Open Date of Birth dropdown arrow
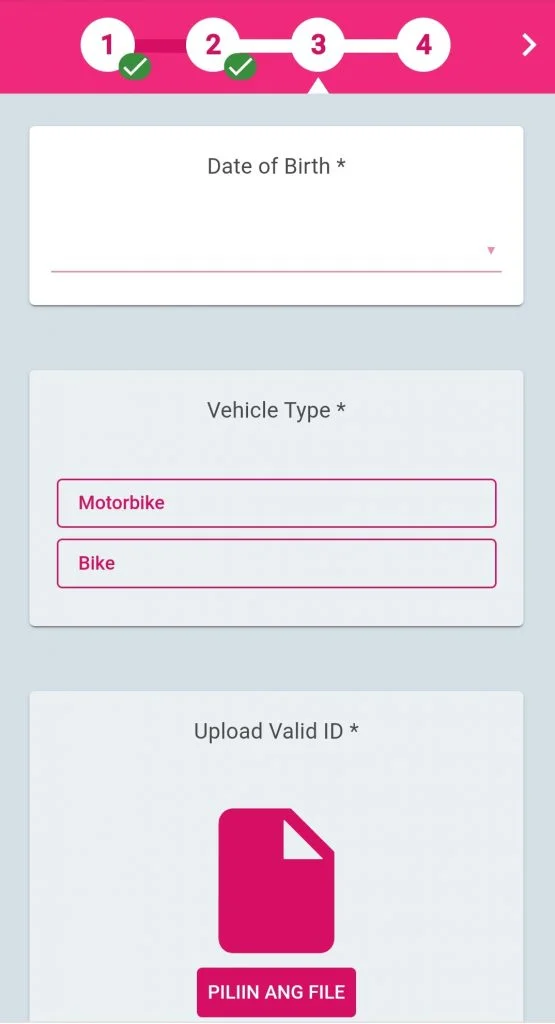 tap(491, 250)
